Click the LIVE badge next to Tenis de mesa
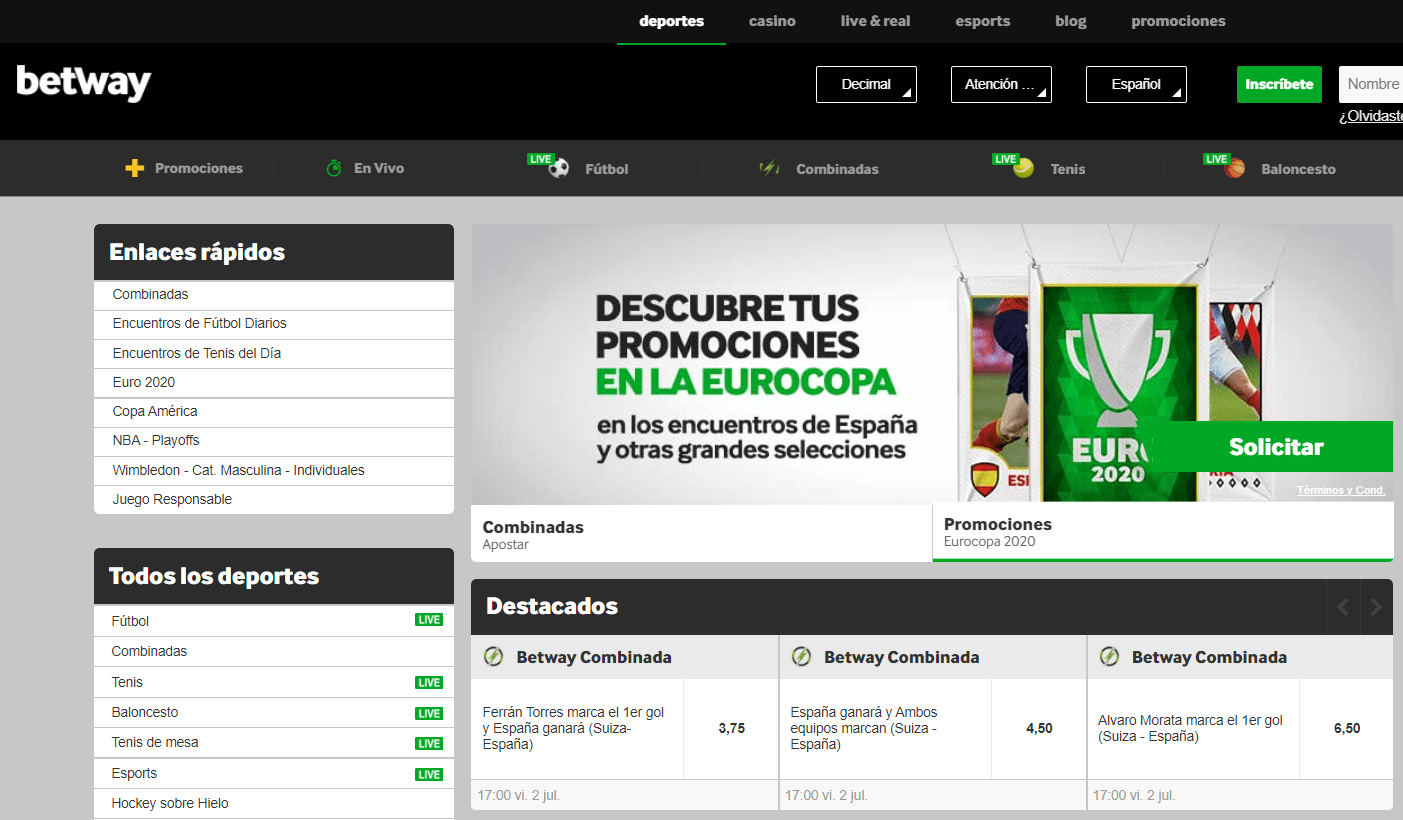Image resolution: width=1403 pixels, height=820 pixels. pos(429,743)
